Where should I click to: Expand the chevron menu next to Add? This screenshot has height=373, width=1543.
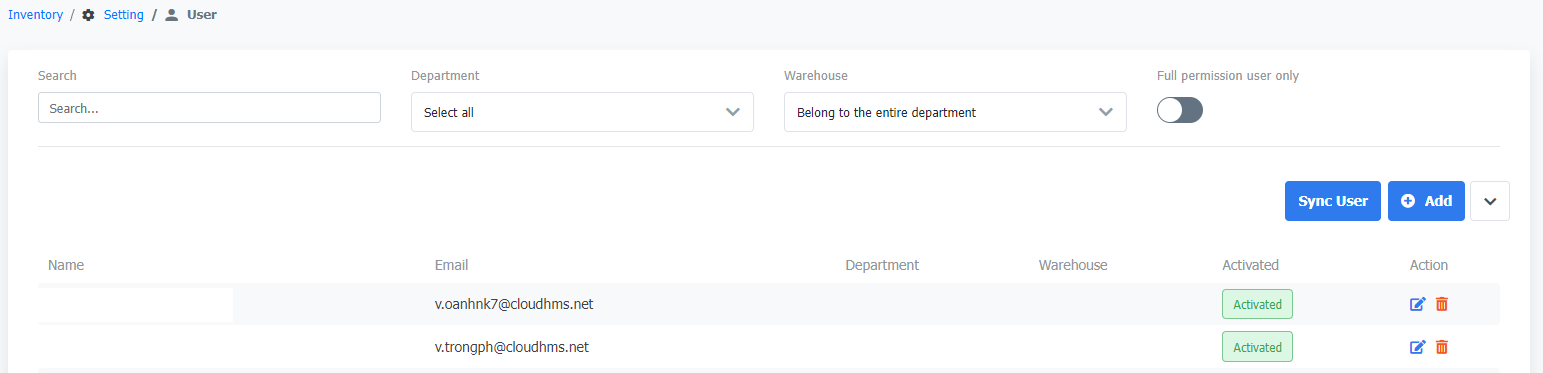coord(1490,201)
